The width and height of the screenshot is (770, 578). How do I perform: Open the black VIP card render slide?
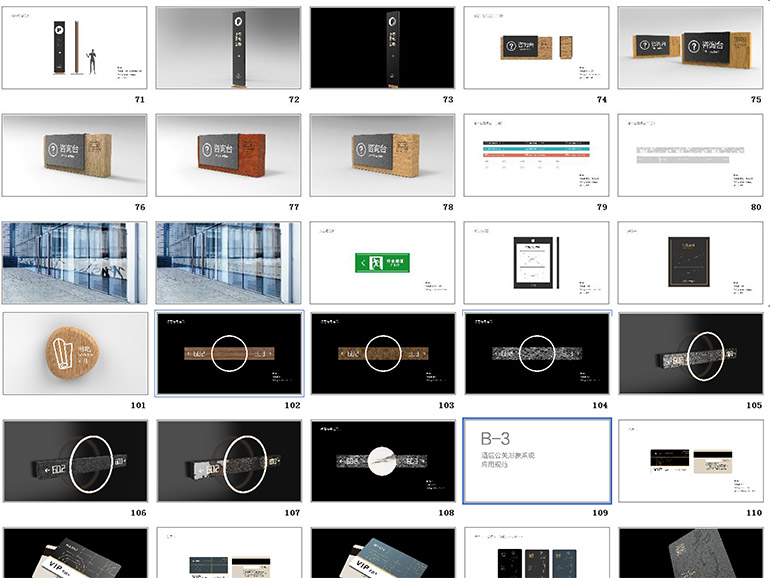(75, 553)
